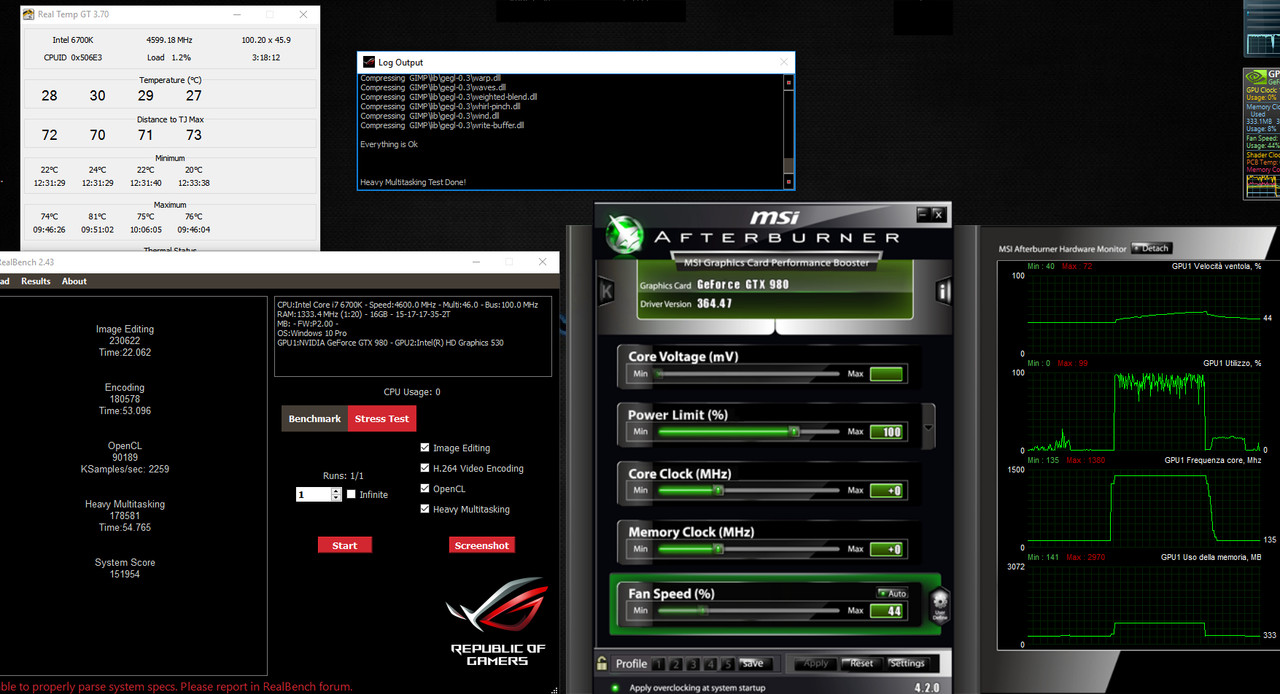1280x694 pixels.
Task: Save the current Afterburner profile
Action: [755, 664]
